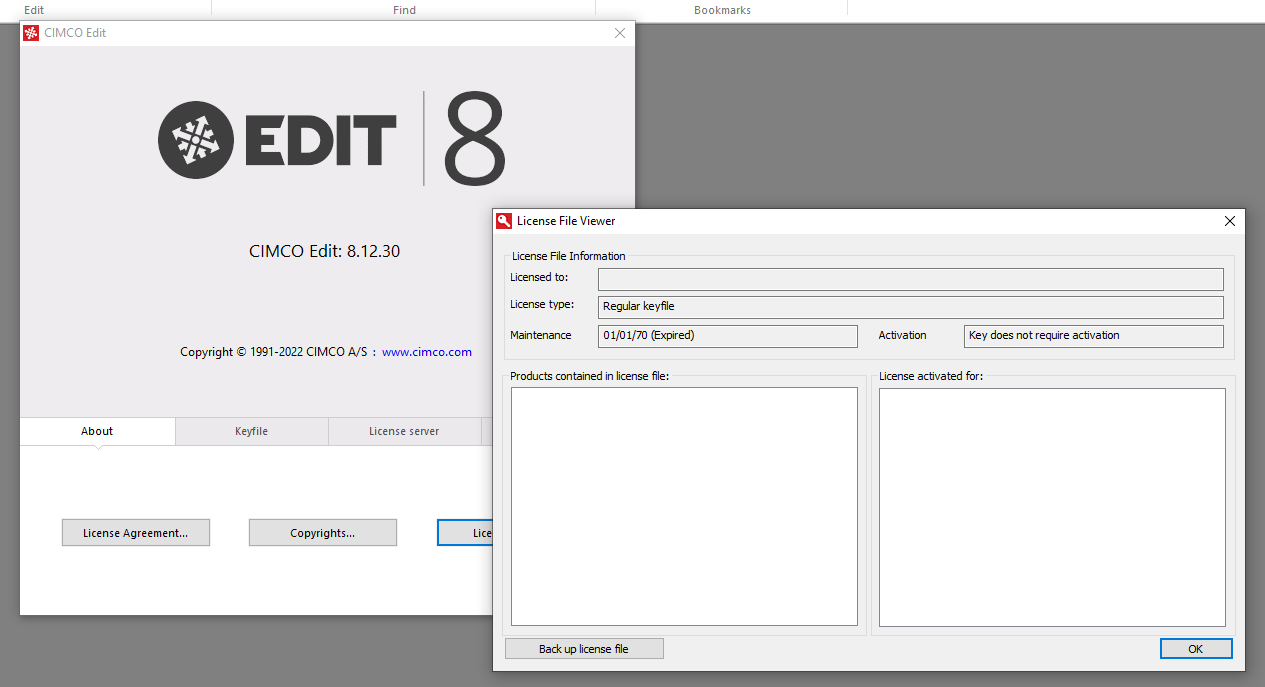Click the Find ribbon group label
Image resolution: width=1265 pixels, height=687 pixels.
(404, 10)
